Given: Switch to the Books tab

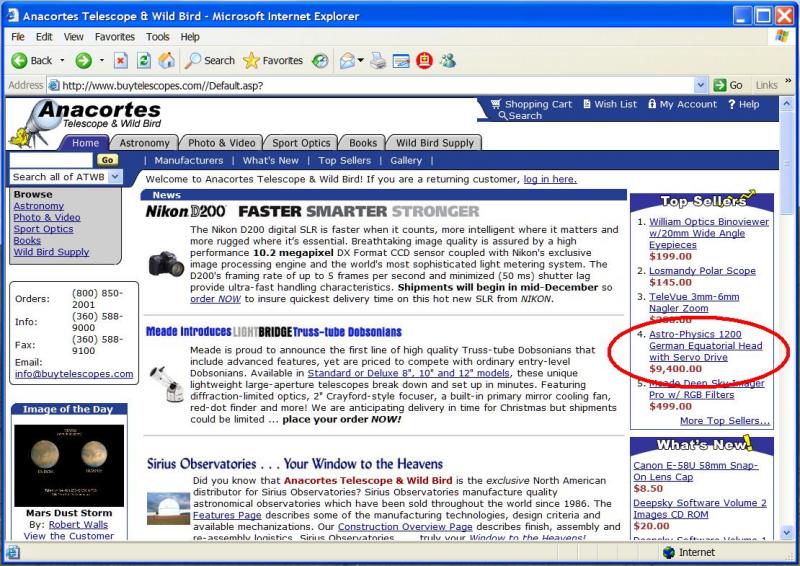Looking at the screenshot, I should 363,143.
